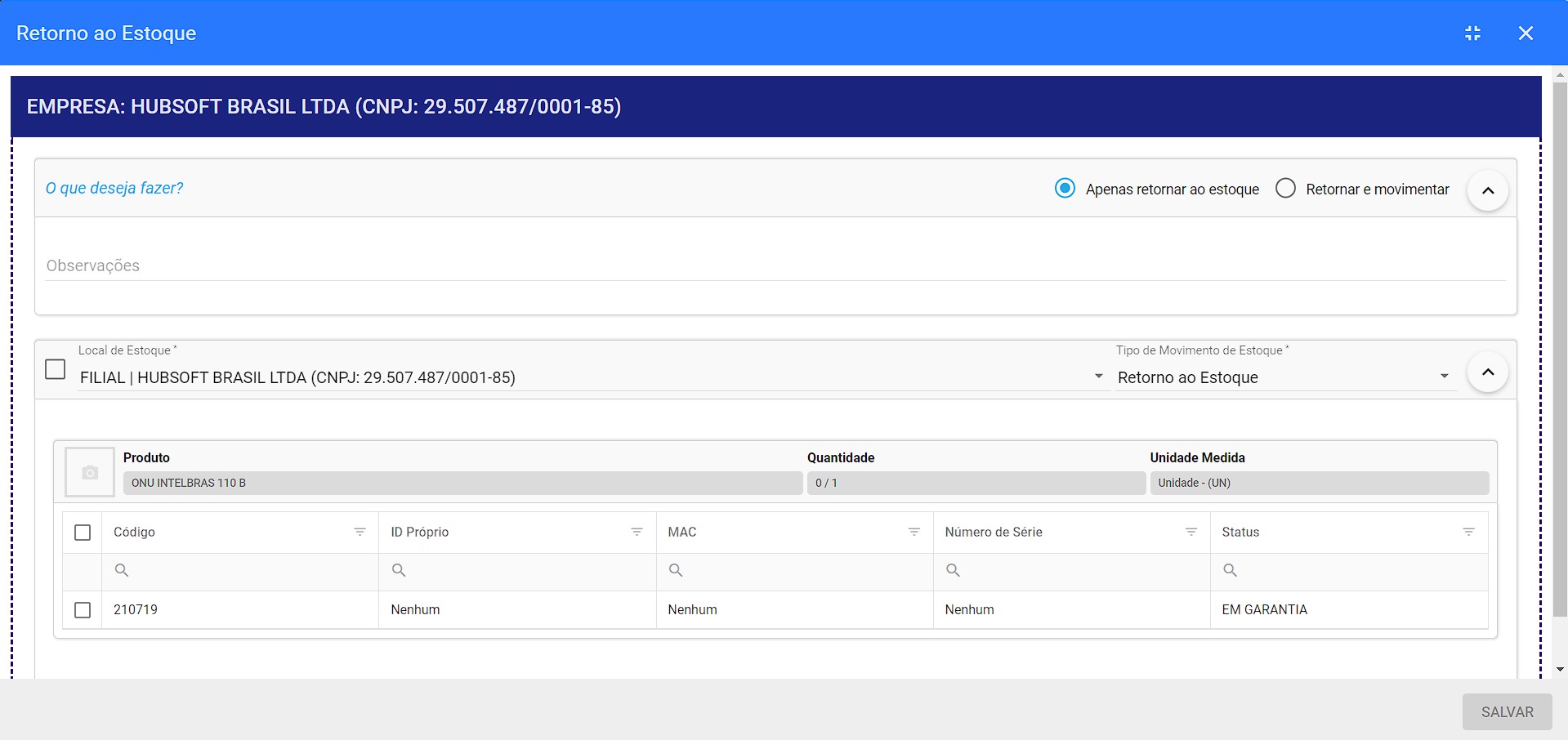The height and width of the screenshot is (740, 1568).
Task: Click the Quantidade field showing 0 / 1
Action: [x=976, y=483]
